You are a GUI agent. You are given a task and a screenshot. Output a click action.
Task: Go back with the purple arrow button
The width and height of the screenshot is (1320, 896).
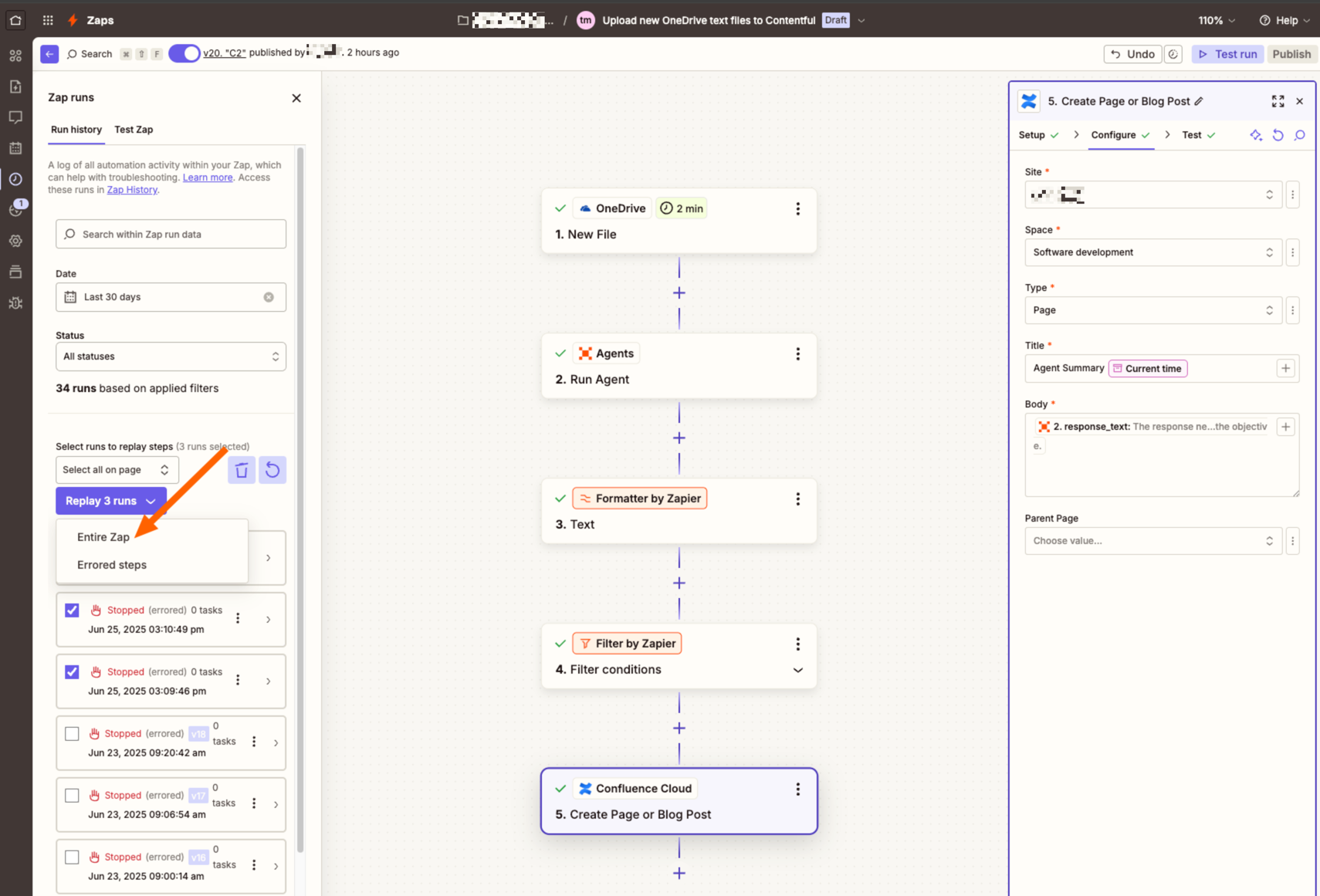[x=49, y=53]
